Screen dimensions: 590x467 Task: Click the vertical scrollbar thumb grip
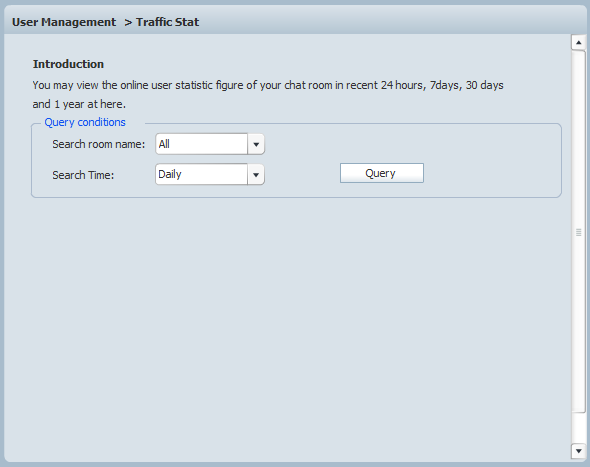coord(578,233)
